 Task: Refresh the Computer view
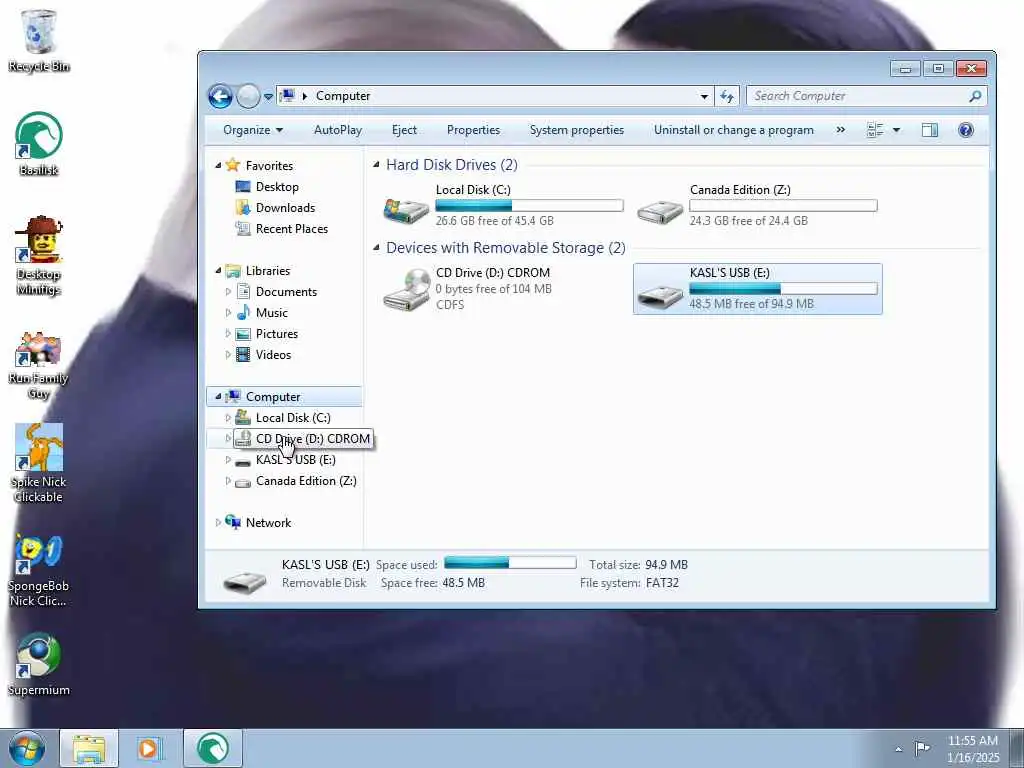[x=727, y=97]
